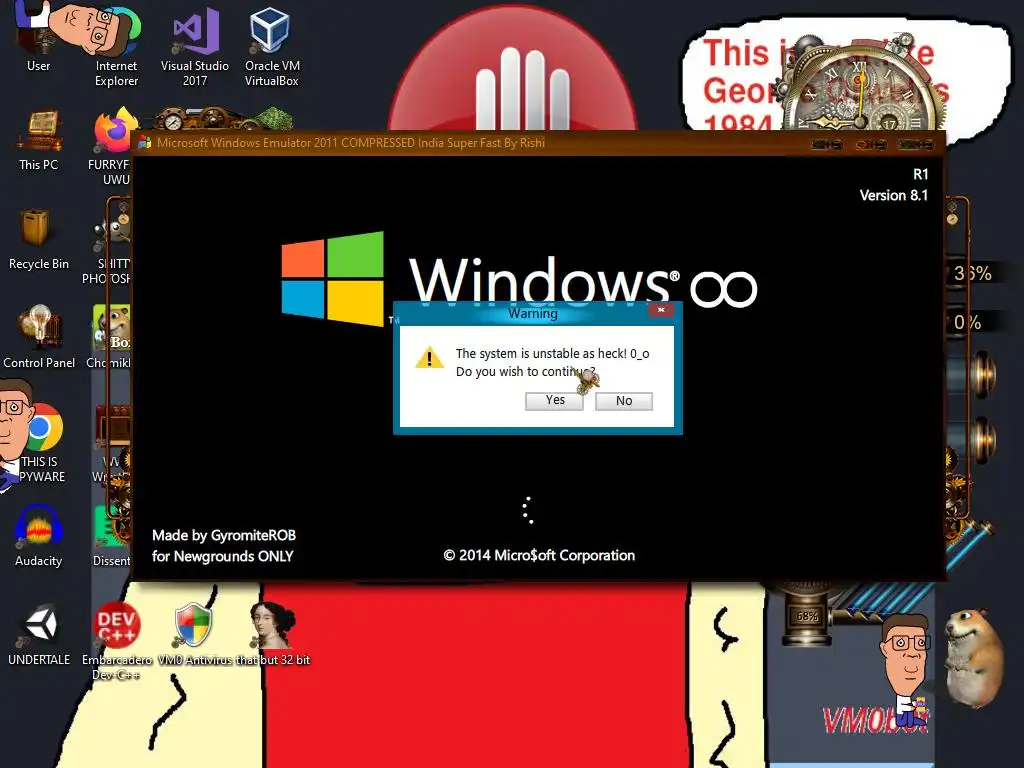
Task: Click Yes in the Warning dialog
Action: point(554,400)
